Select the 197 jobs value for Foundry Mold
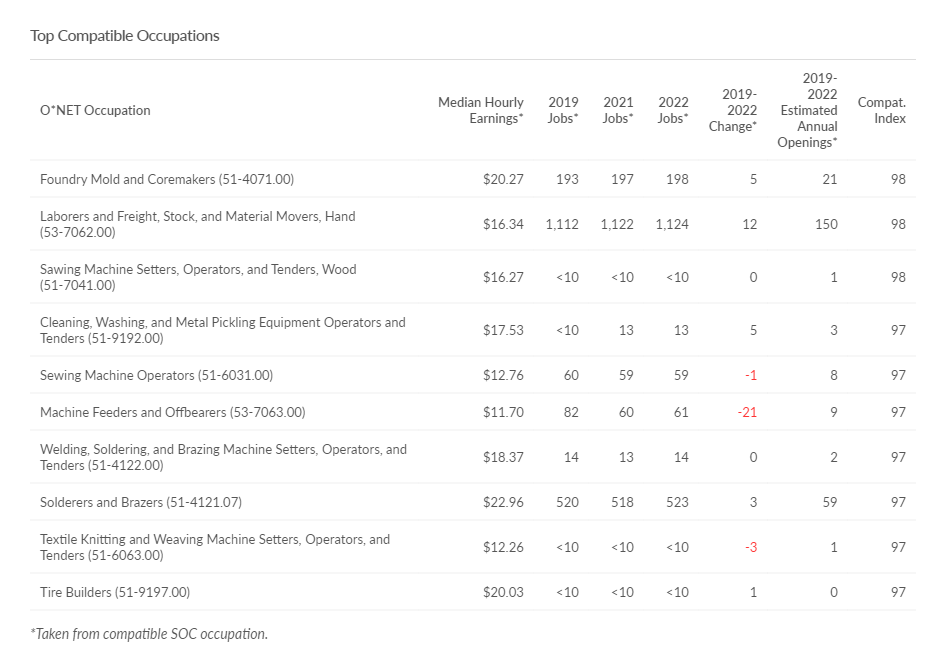This screenshot has width=946, height=672. [622, 179]
